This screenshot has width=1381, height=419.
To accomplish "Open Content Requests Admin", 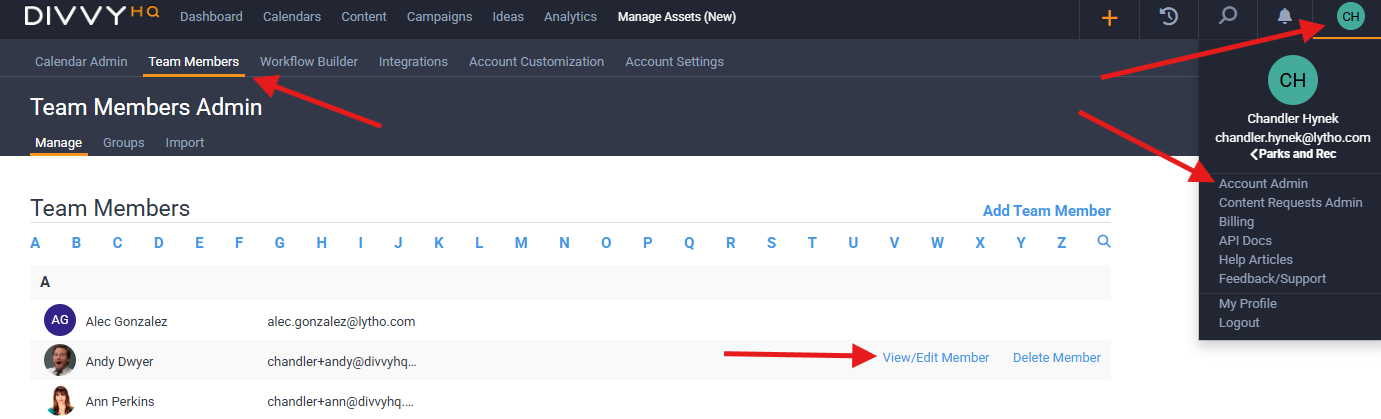I will click(x=1290, y=202).
